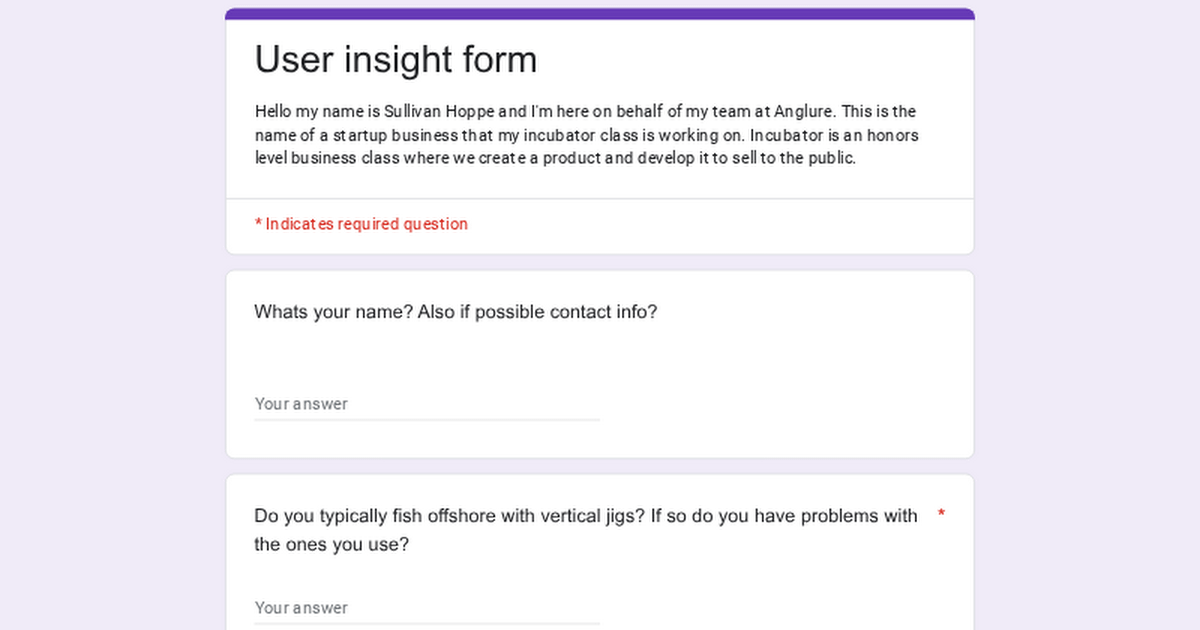Click "Indicates required question" notice text
This screenshot has width=1200, height=630.
click(366, 224)
